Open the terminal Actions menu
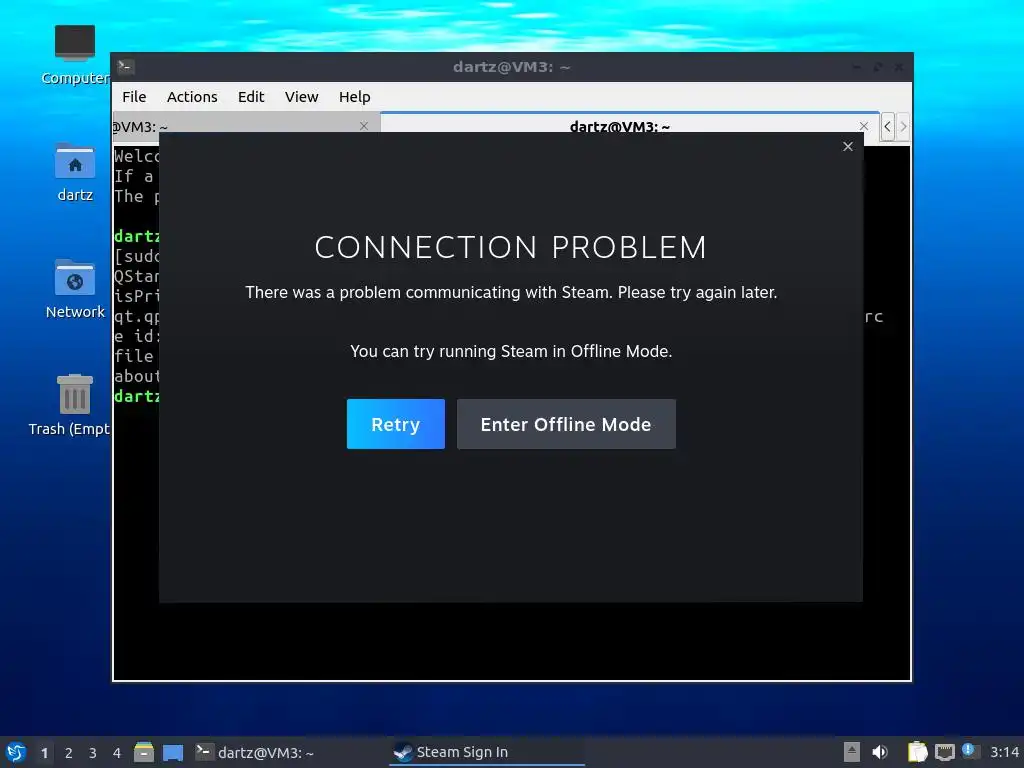This screenshot has width=1024, height=768. (x=192, y=97)
